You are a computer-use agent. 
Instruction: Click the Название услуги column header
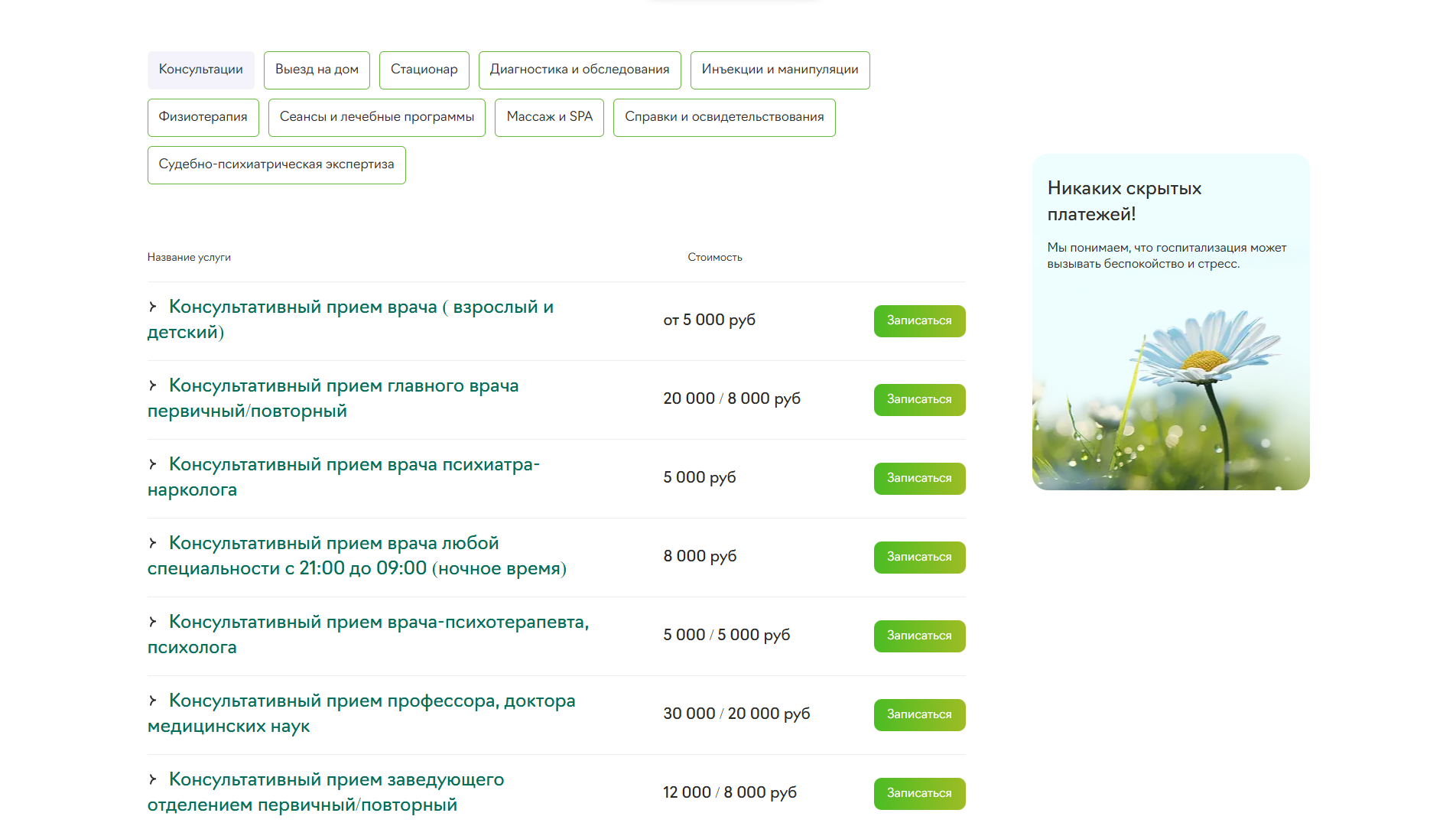coord(189,258)
